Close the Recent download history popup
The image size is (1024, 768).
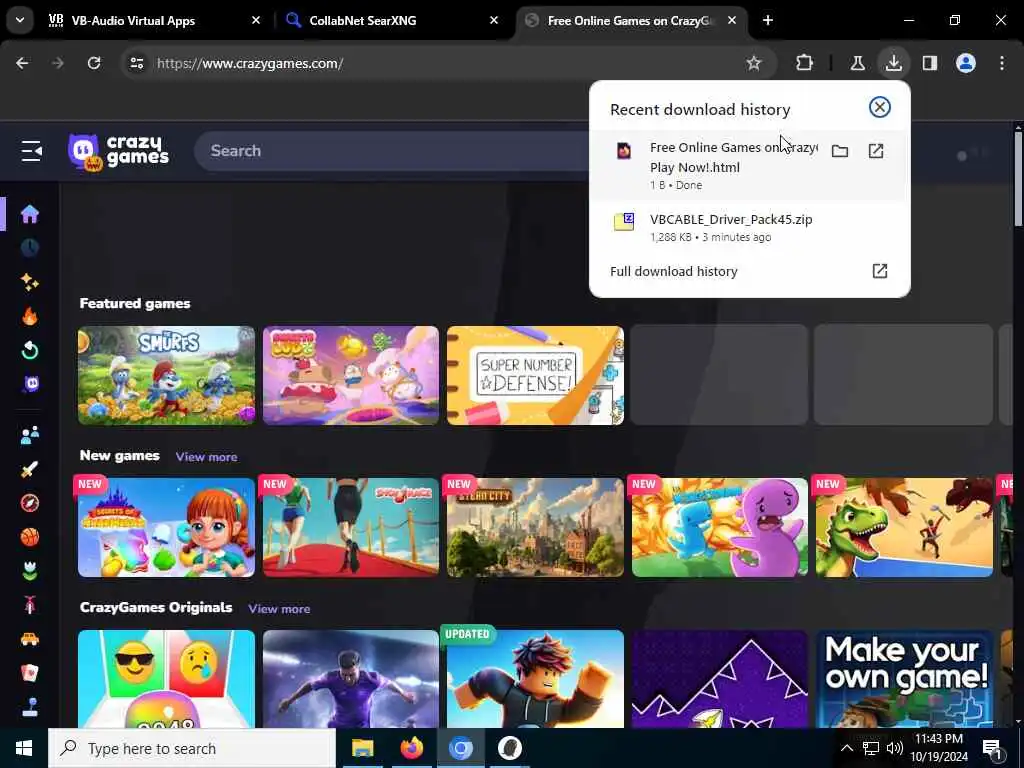[x=880, y=107]
